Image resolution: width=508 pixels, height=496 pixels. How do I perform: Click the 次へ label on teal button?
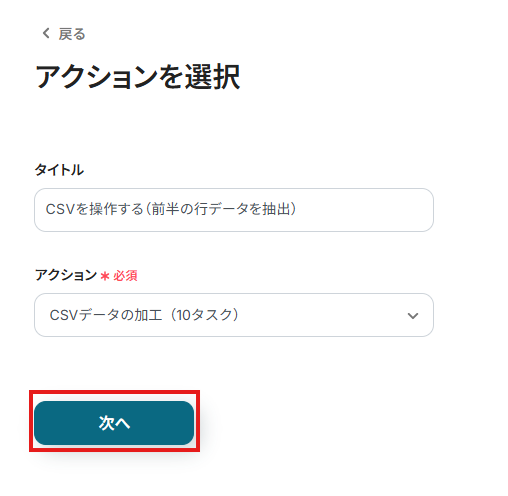pyautogui.click(x=114, y=423)
